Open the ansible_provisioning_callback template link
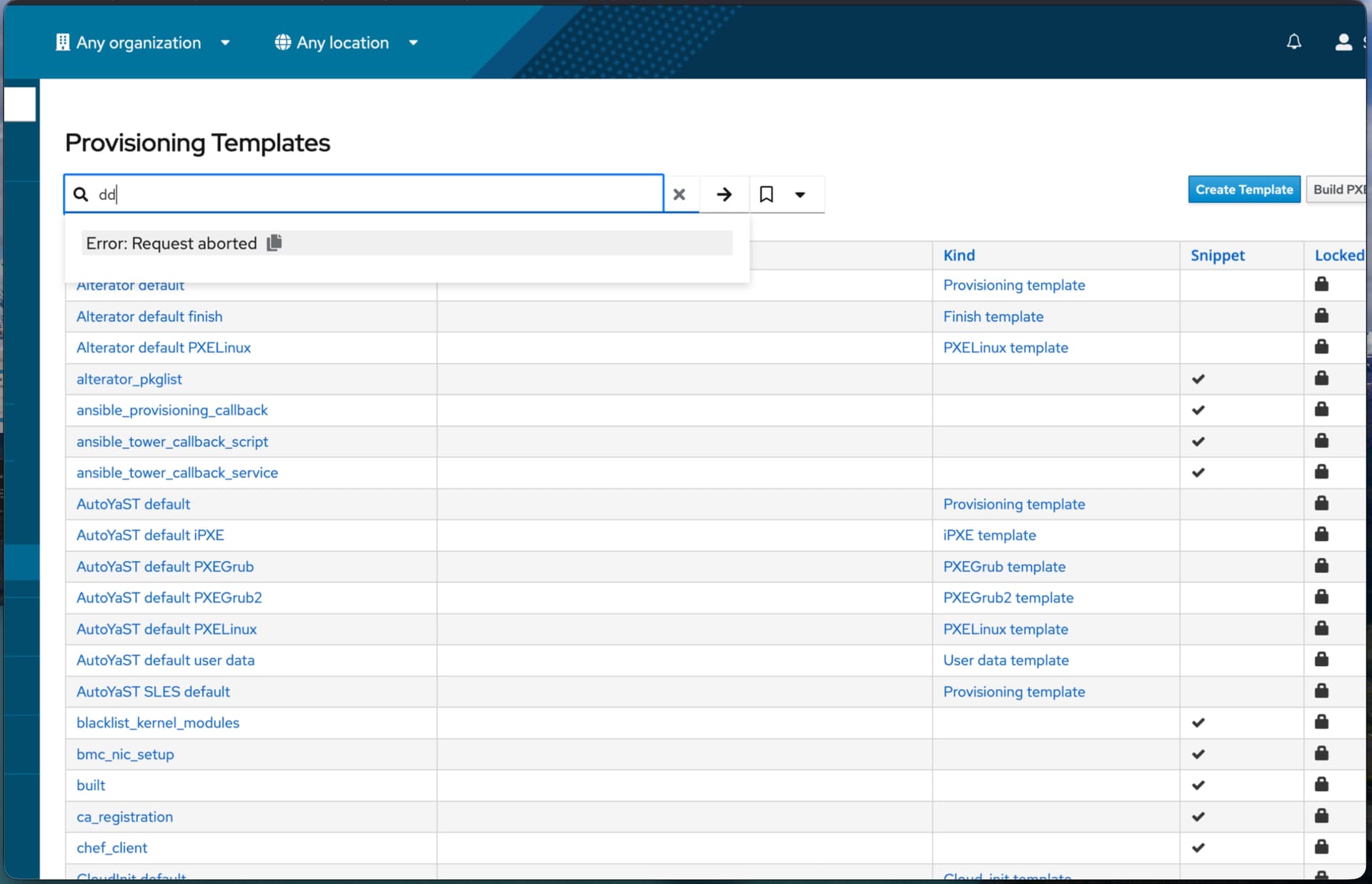1372x884 pixels. coord(171,410)
